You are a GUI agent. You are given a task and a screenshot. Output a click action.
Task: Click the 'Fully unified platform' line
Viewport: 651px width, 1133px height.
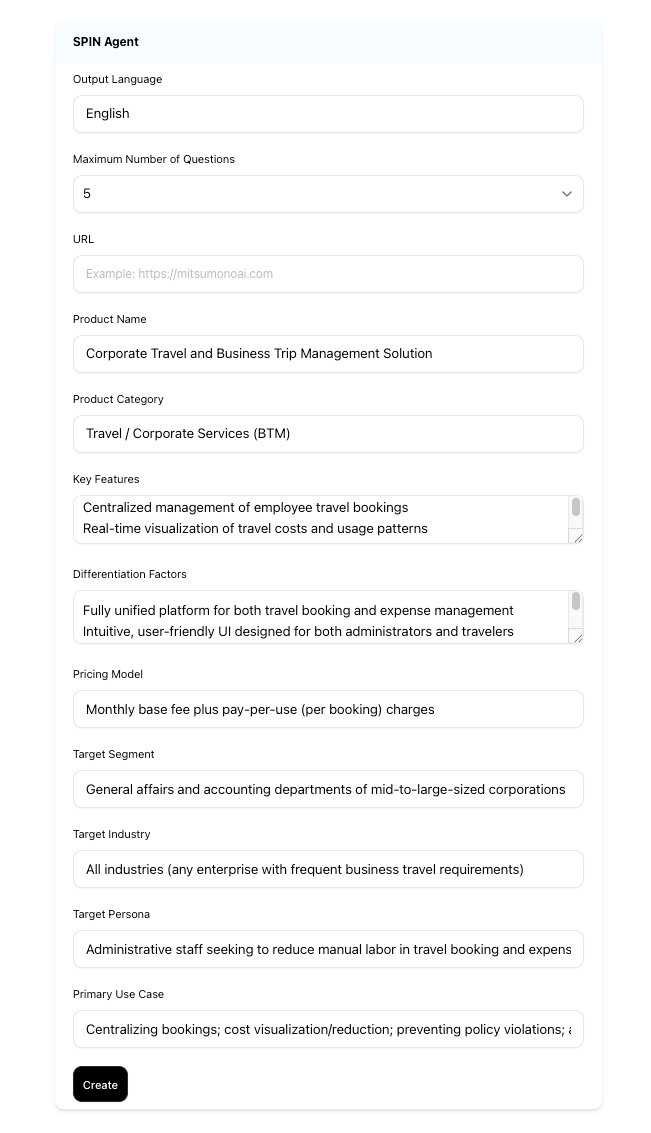(x=298, y=610)
